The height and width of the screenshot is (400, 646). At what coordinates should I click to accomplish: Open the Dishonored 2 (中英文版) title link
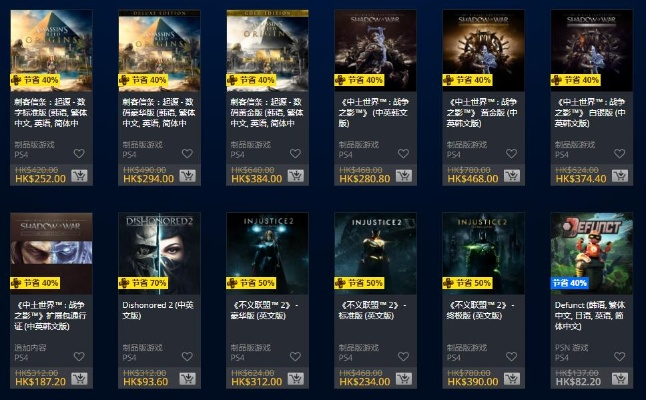coord(158,310)
